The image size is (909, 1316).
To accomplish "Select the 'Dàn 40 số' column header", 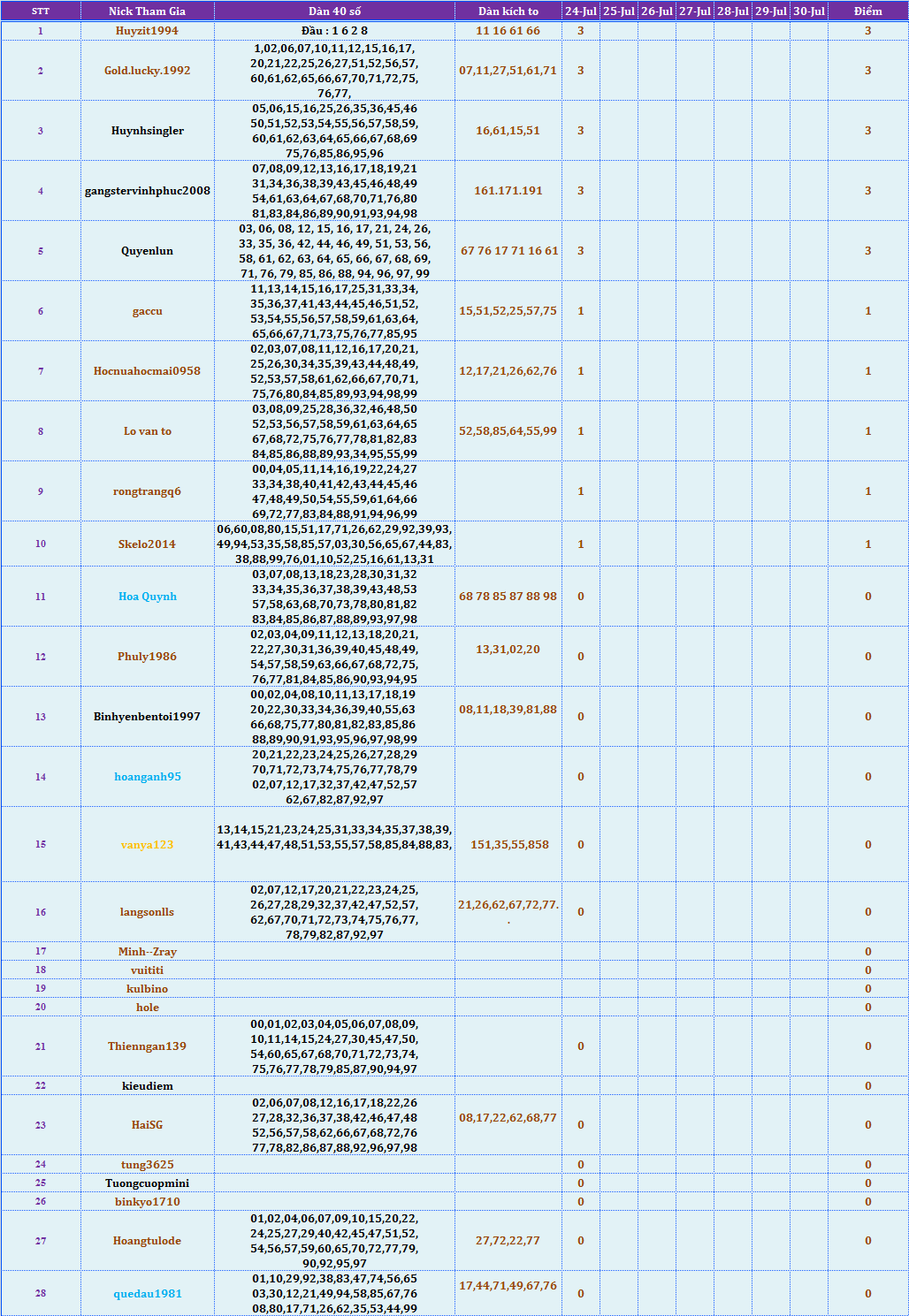I will (x=334, y=11).
